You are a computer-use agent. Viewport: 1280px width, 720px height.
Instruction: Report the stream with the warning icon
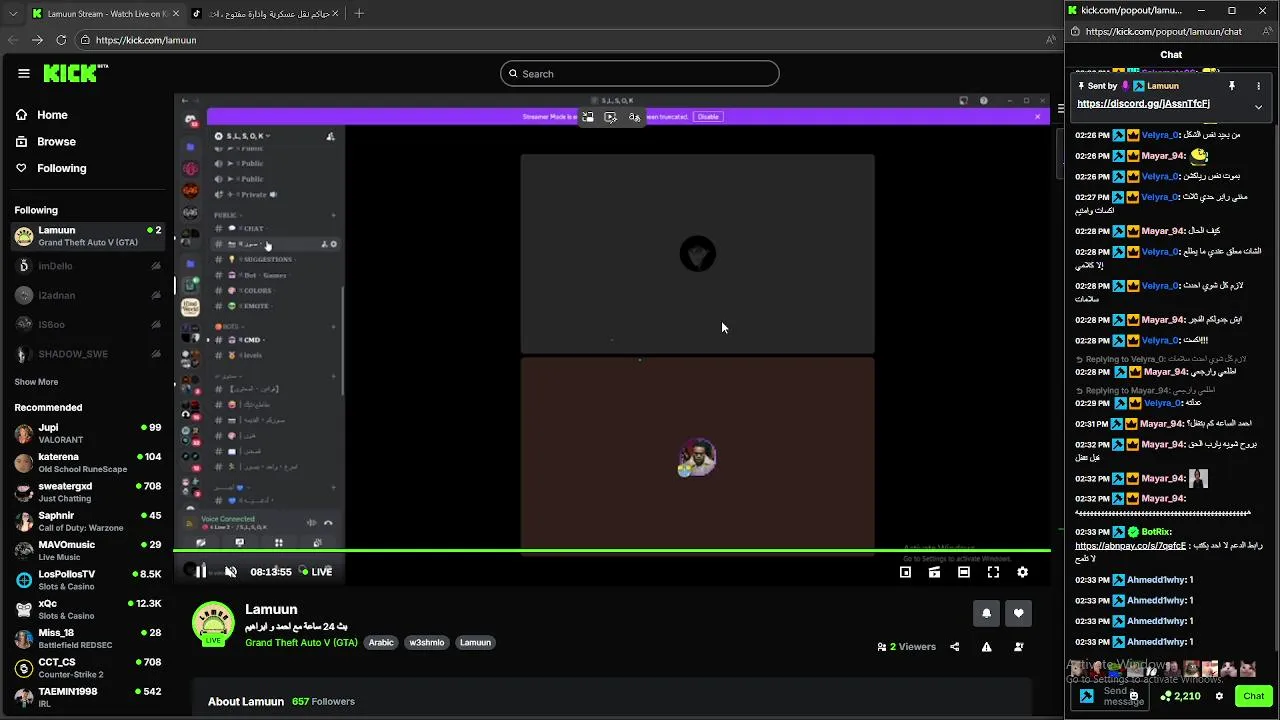coord(986,647)
